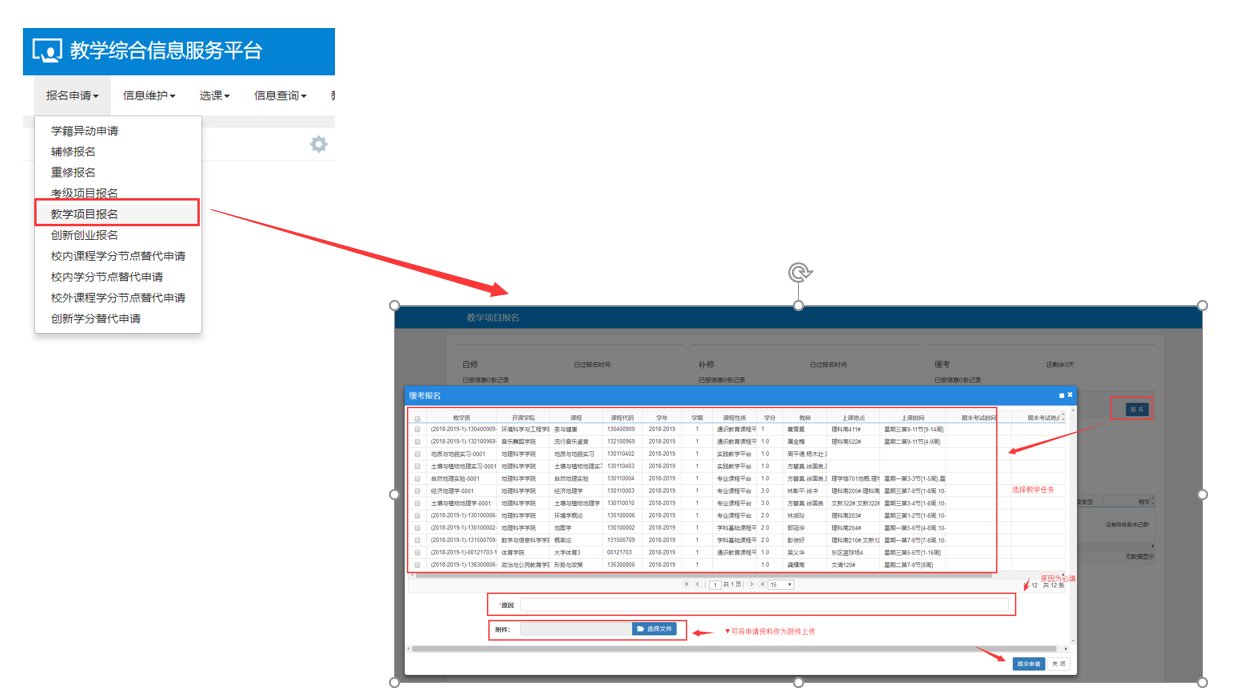Viewport: 1243px width, 700px height.
Task: Click the next page arrow in pager
Action: pyautogui.click(x=751, y=584)
